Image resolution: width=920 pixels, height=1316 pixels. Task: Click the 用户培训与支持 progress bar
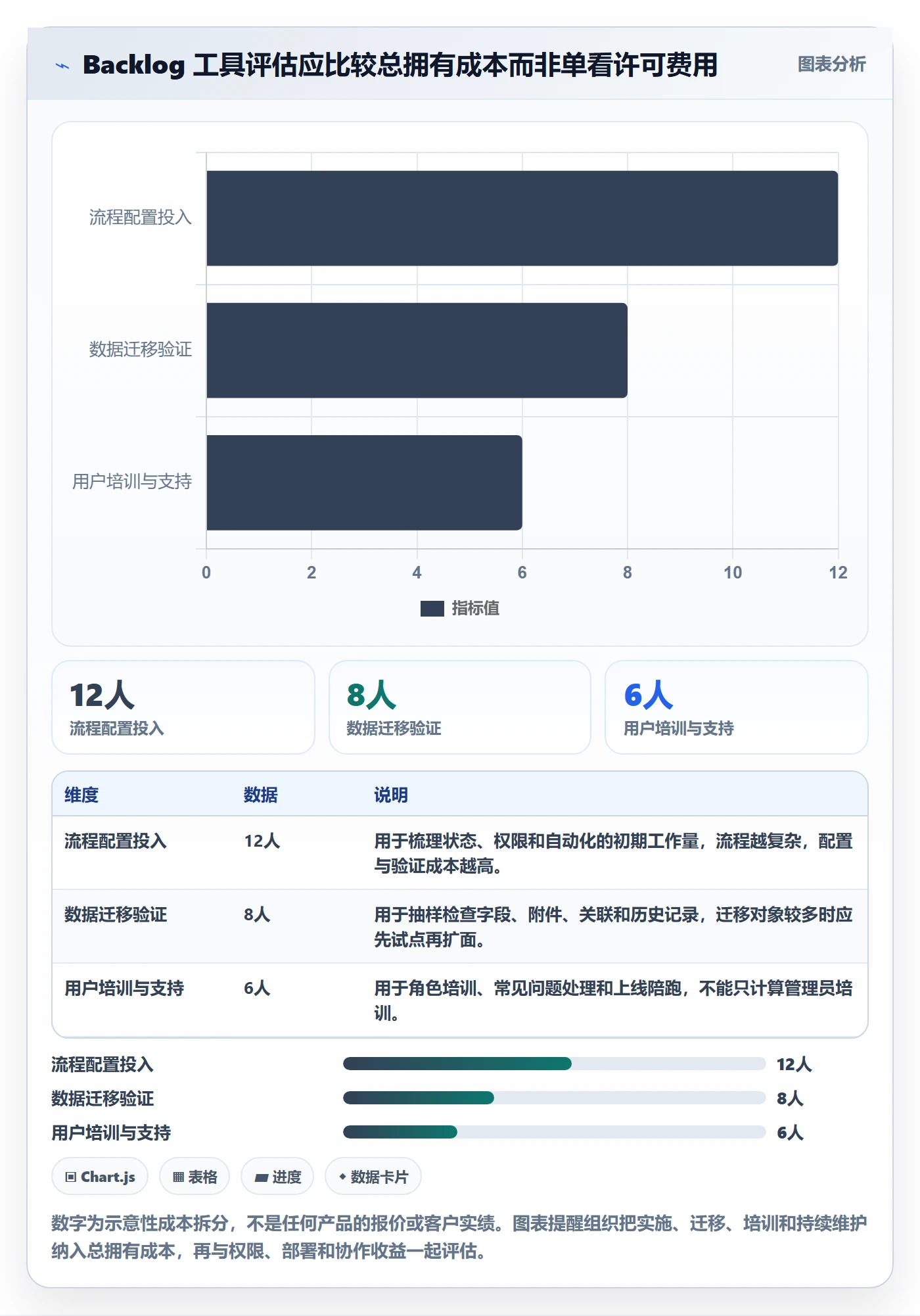coord(555,1132)
